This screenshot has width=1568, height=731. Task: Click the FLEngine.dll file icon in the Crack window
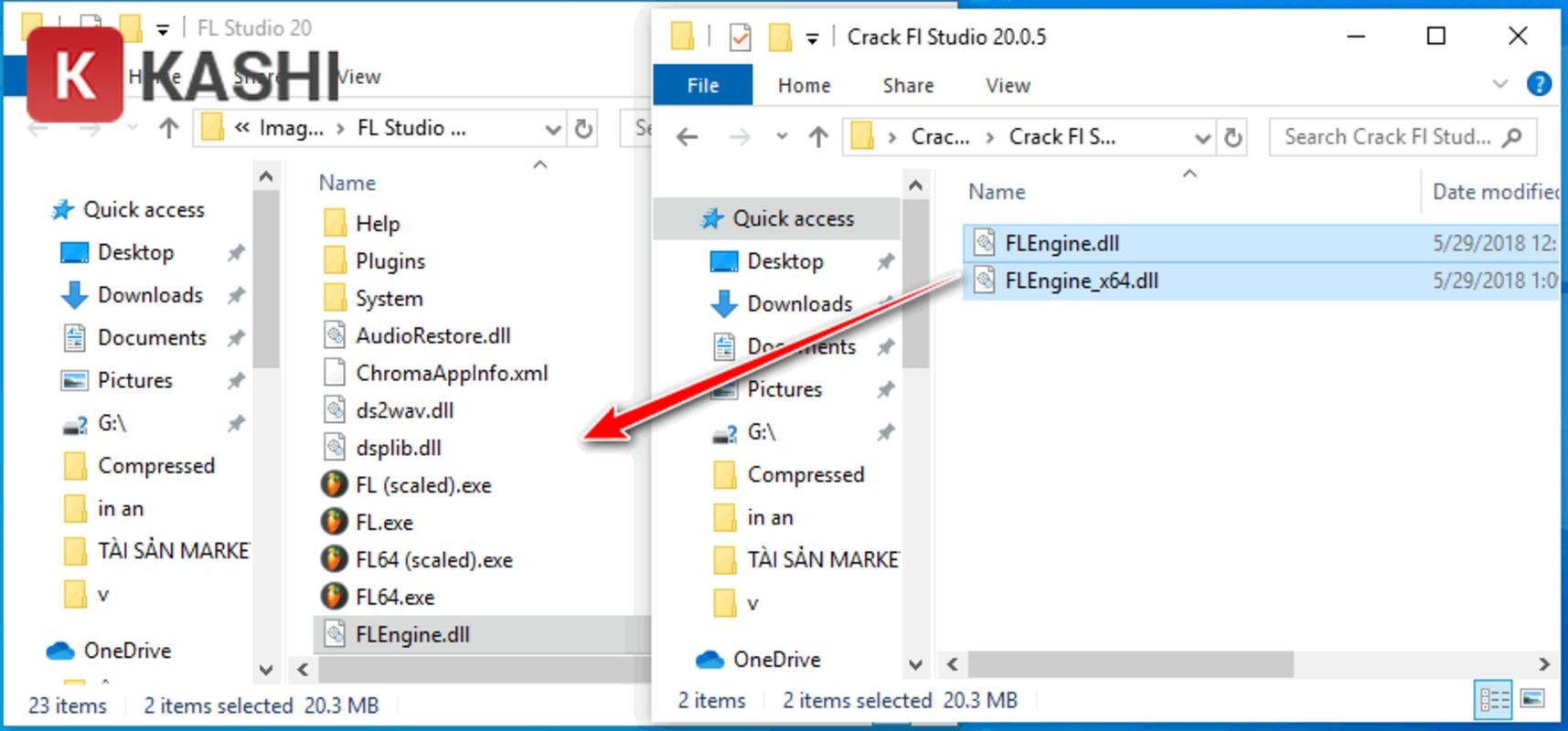[x=984, y=242]
